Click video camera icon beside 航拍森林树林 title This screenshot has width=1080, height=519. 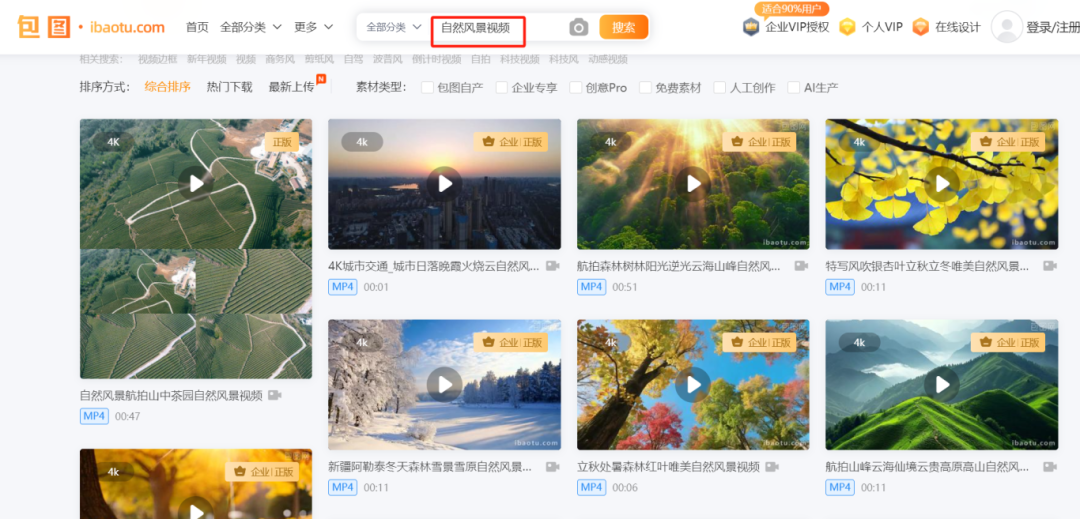pyautogui.click(x=801, y=266)
